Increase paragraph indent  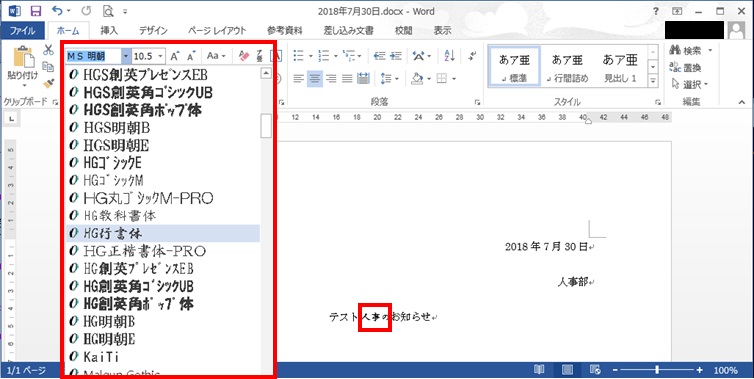396,56
